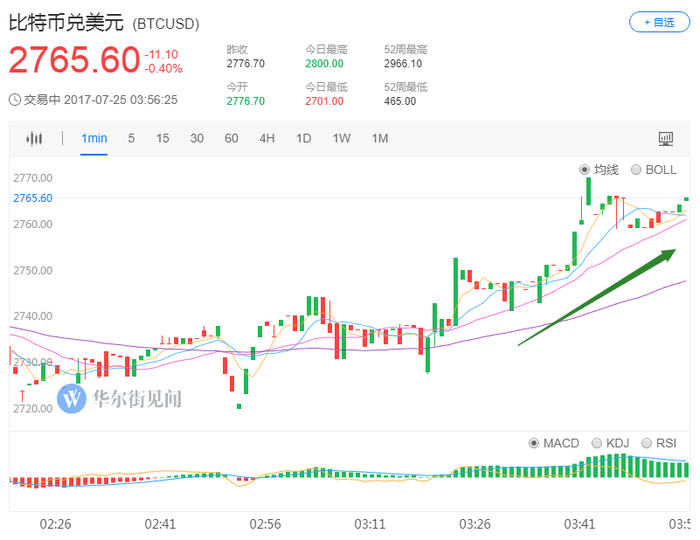
Task: Select the 60 minute interval tab
Action: [x=231, y=139]
